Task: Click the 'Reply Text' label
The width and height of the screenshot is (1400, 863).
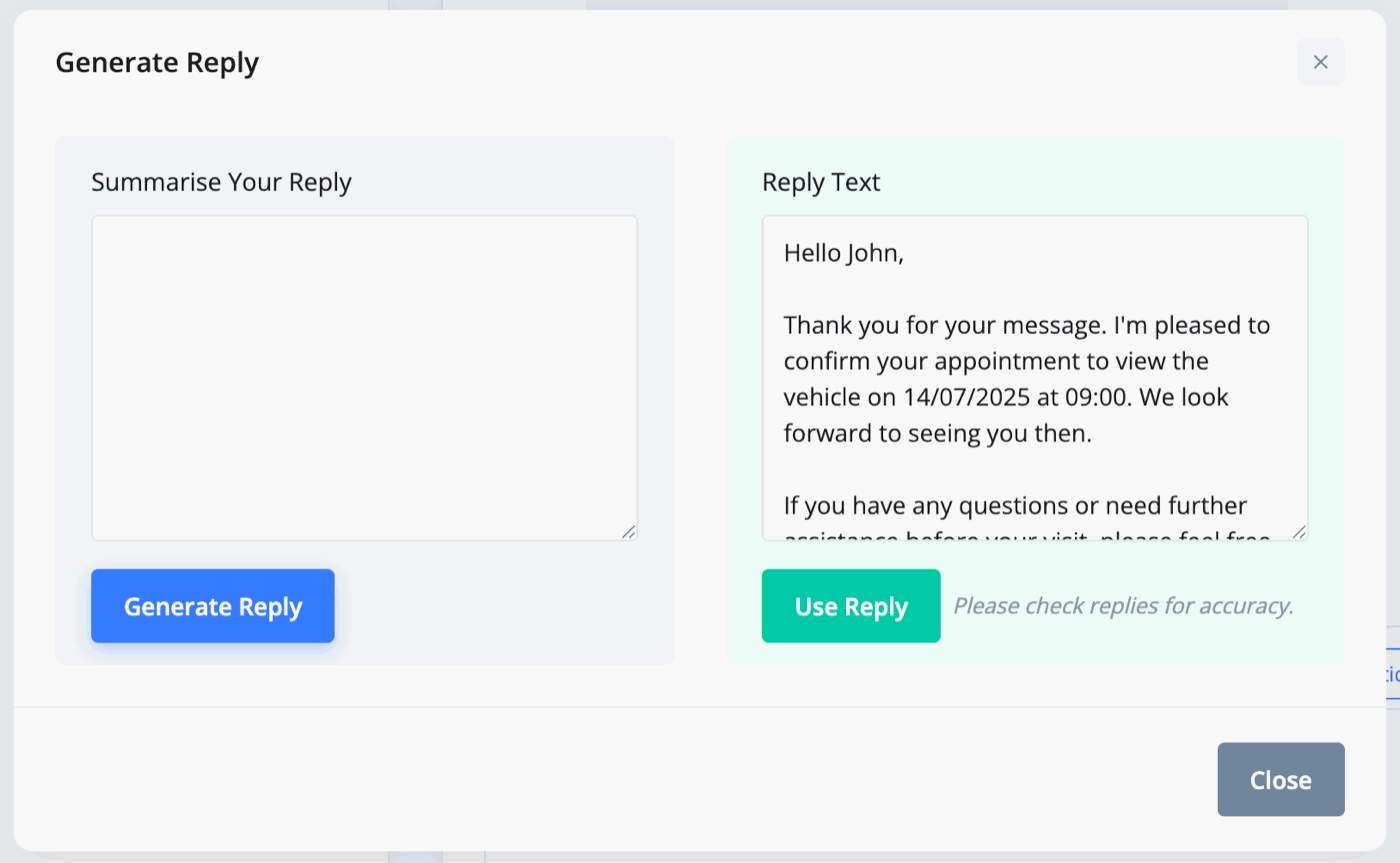Action: pos(821,182)
